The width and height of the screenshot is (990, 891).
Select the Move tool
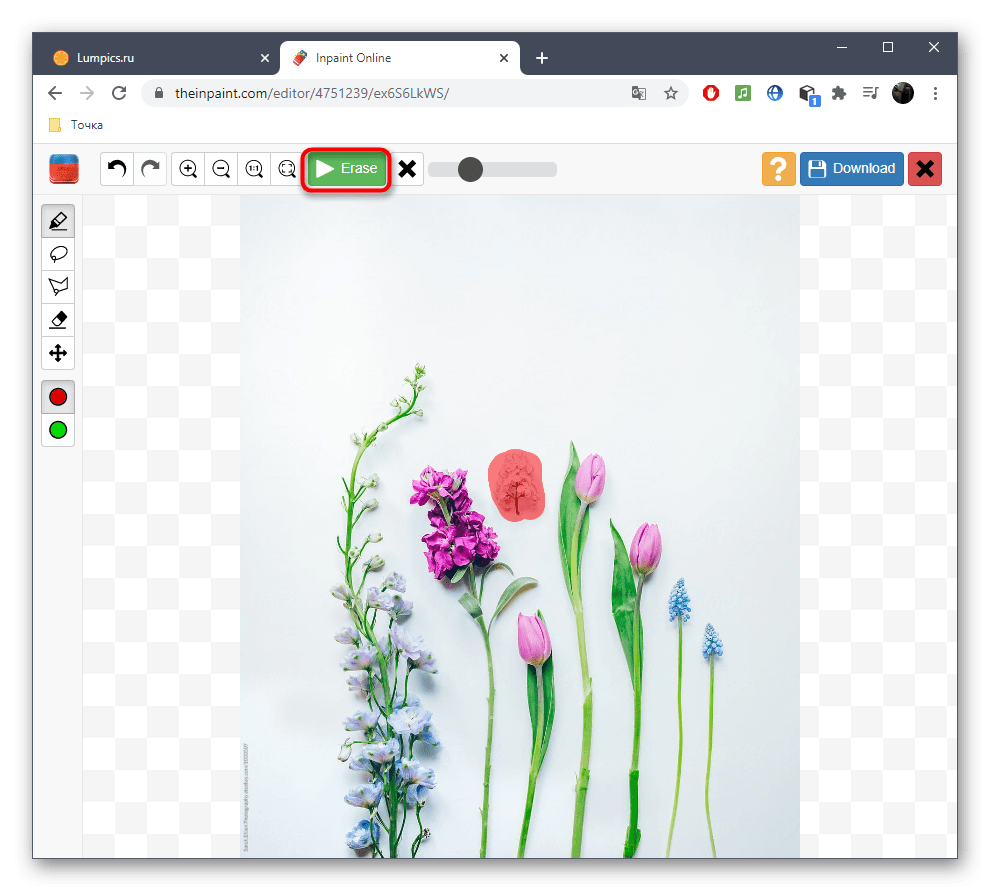pyautogui.click(x=58, y=353)
